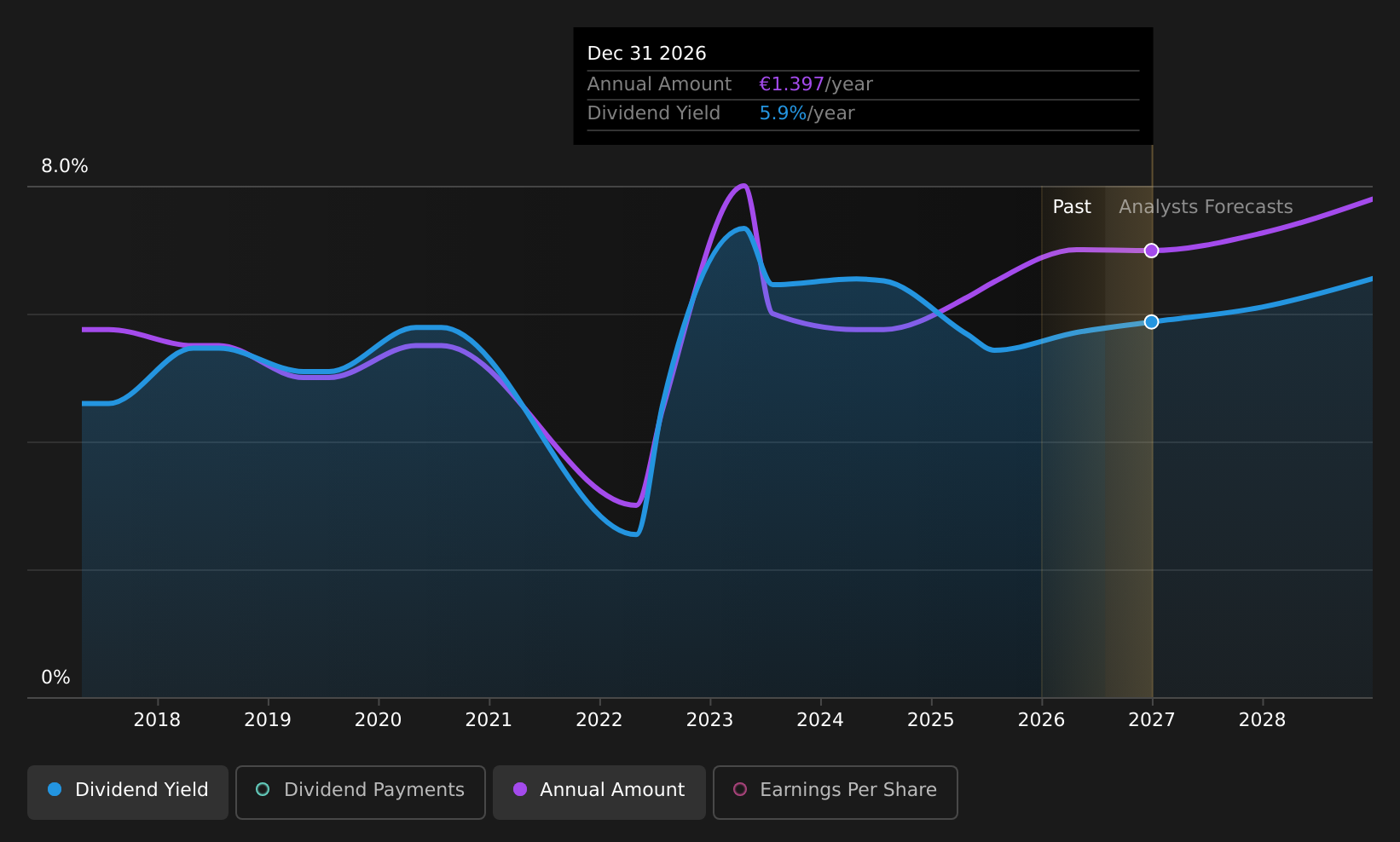Click the Dividend Yield label in tooltip
This screenshot has width=1400, height=842.
pyautogui.click(x=654, y=113)
